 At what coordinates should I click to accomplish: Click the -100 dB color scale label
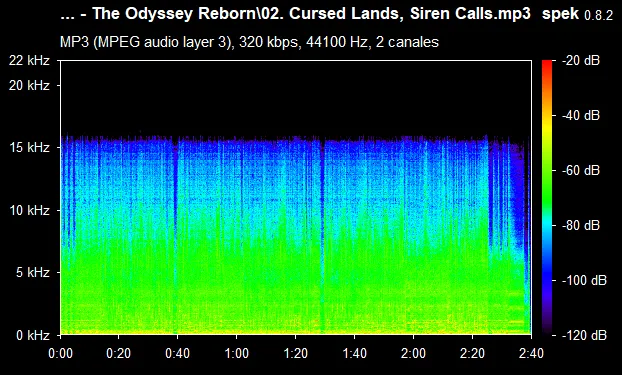[584, 281]
